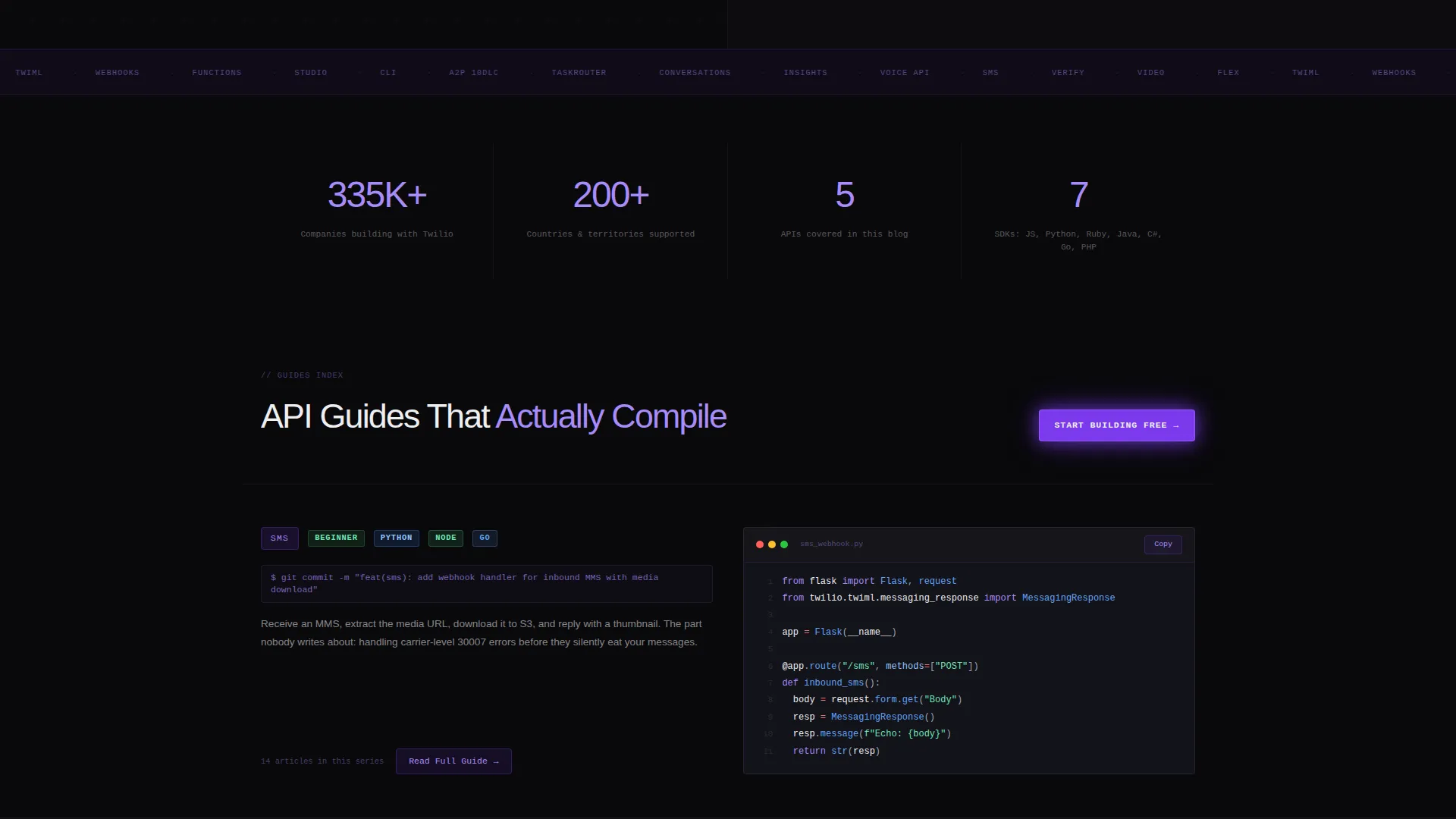Click the 'def inbound_sms():' line
The height and width of the screenshot is (819, 1456).
pyautogui.click(x=831, y=683)
